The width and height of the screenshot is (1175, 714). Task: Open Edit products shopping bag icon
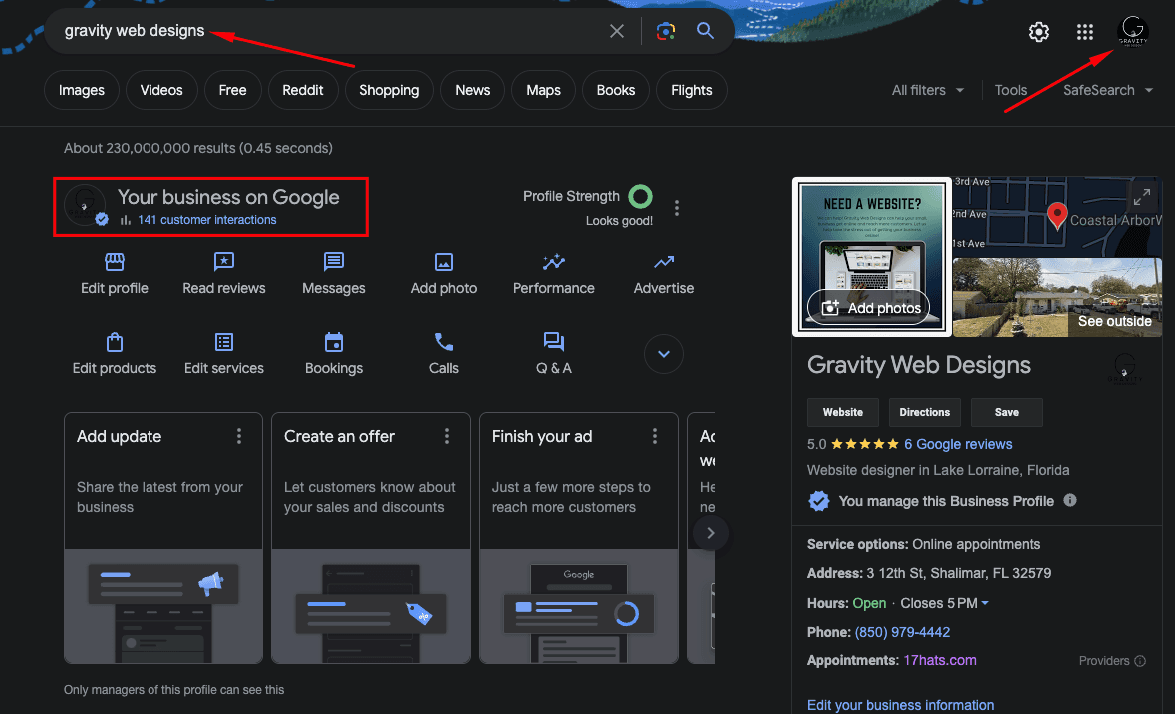(115, 342)
